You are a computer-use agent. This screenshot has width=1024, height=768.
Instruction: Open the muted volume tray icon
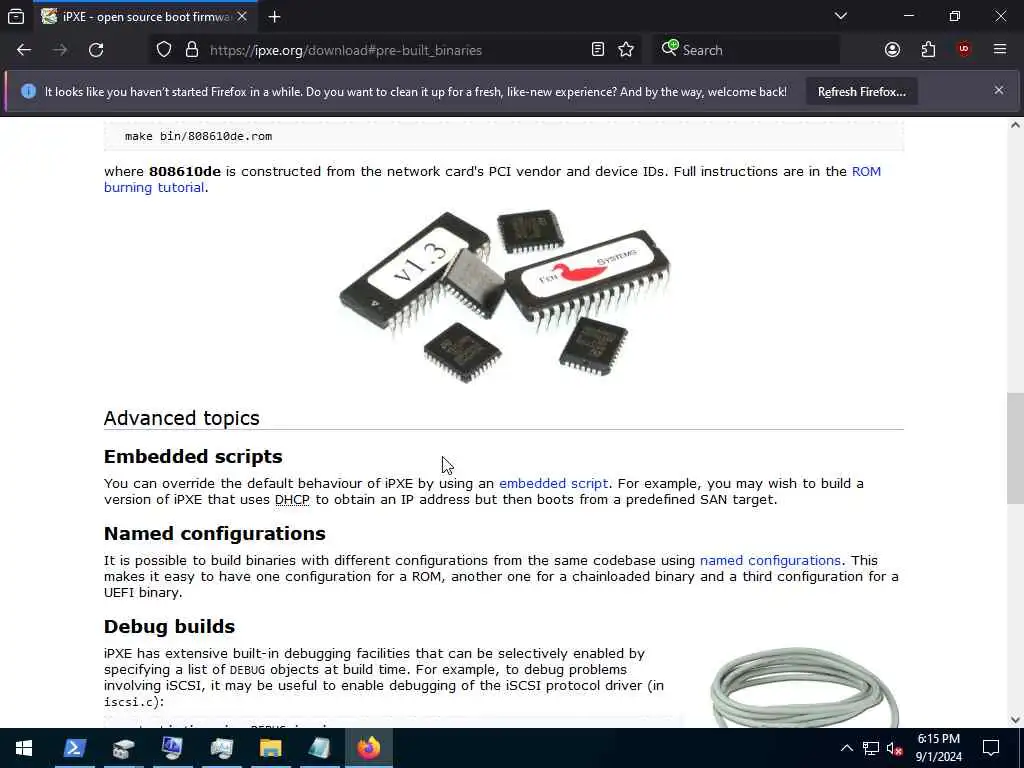[x=895, y=748]
